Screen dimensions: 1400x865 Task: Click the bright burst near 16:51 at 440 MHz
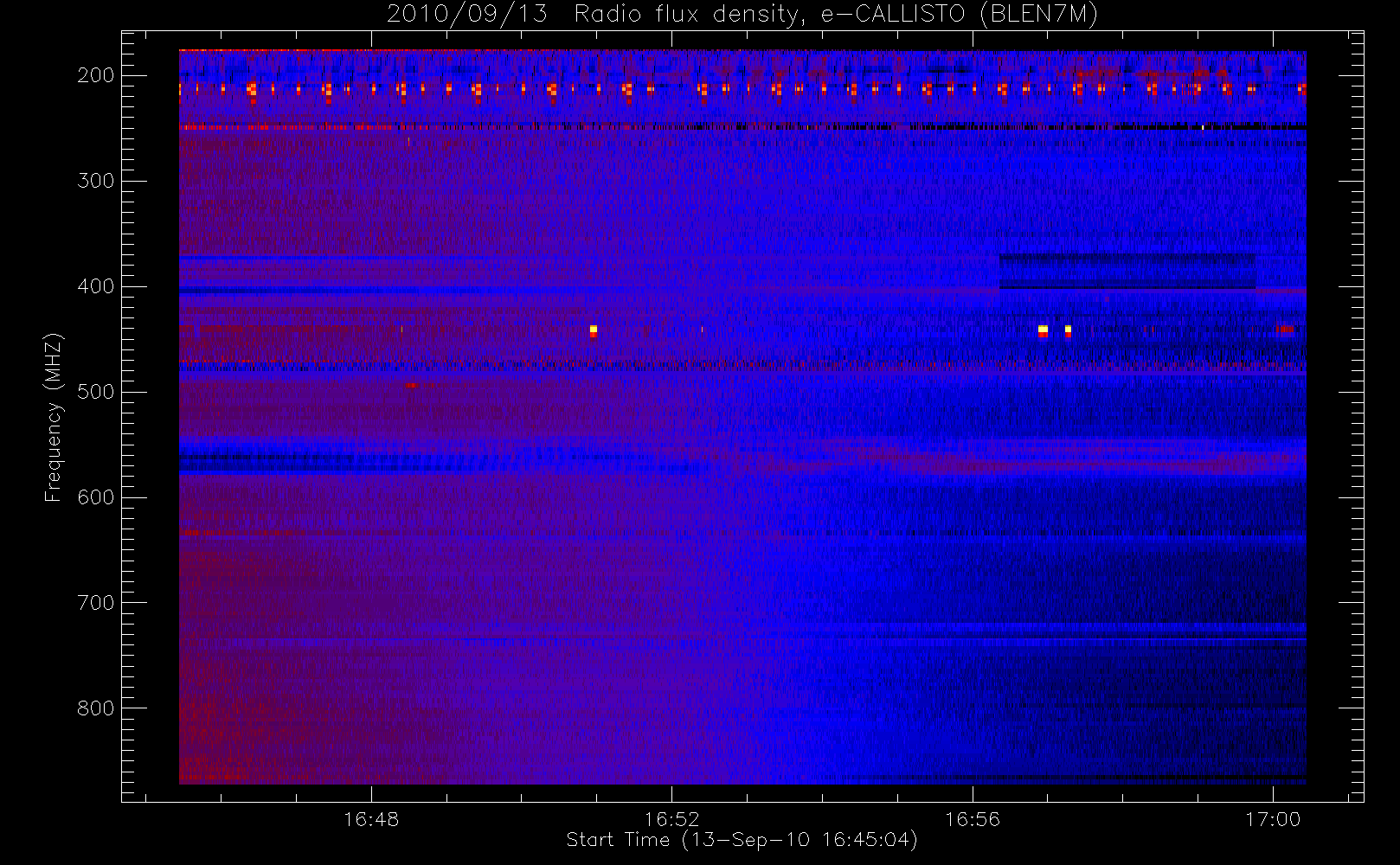tap(593, 330)
